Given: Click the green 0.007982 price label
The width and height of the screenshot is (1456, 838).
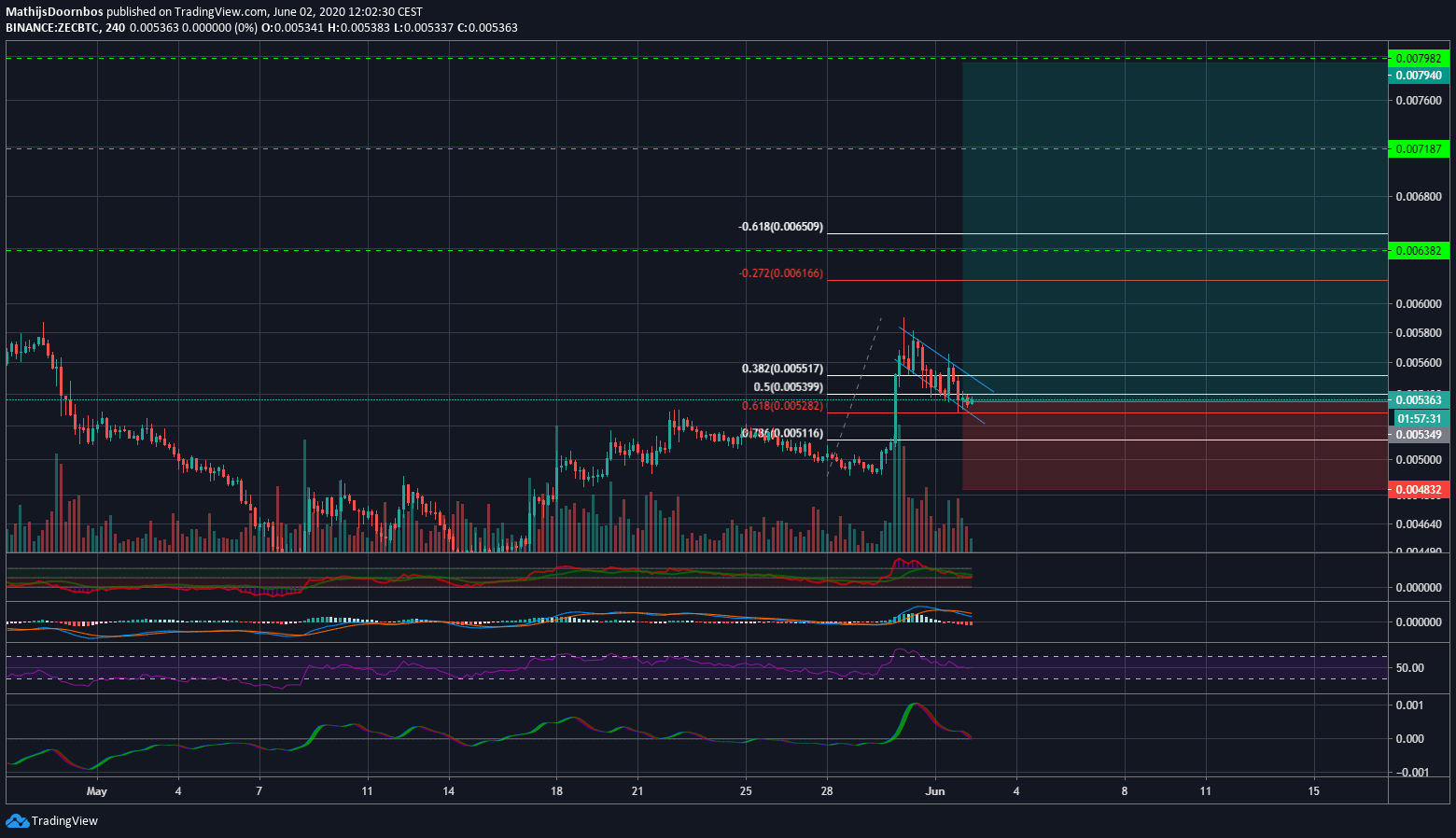Looking at the screenshot, I should [1418, 58].
